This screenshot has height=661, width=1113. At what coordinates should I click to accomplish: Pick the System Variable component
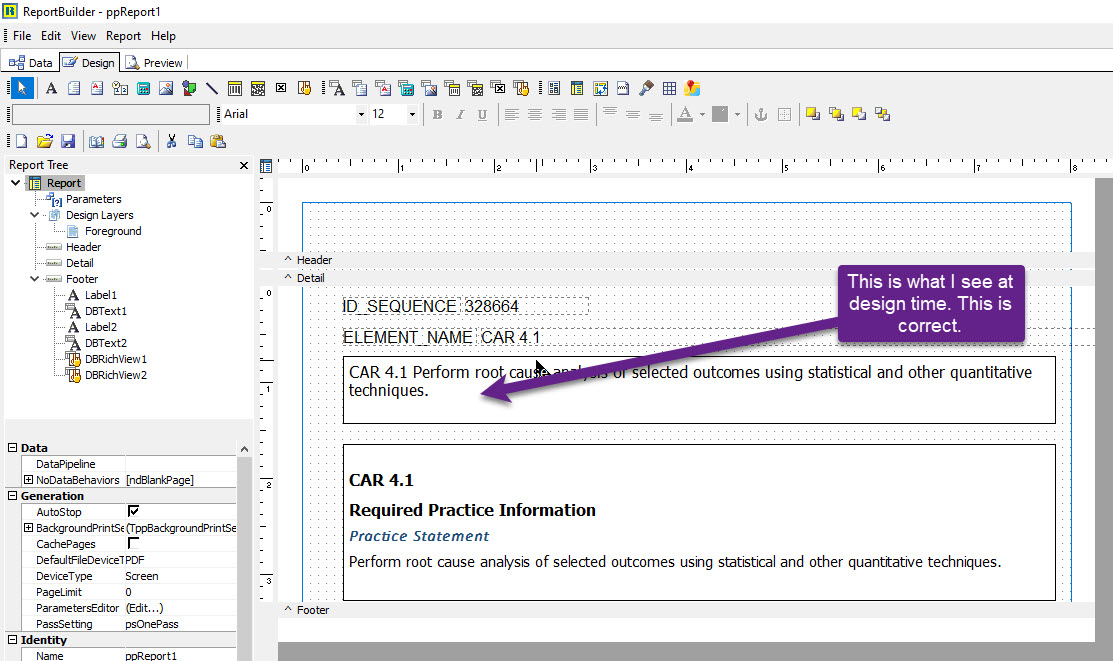[120, 88]
